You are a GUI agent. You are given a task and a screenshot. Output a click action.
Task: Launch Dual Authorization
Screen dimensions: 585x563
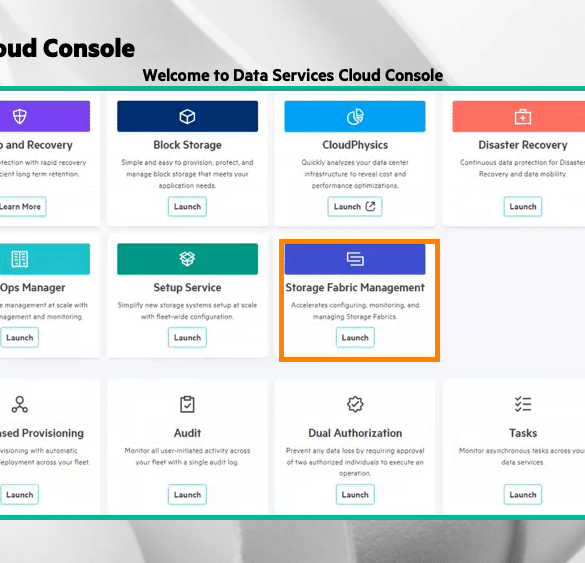pos(355,495)
